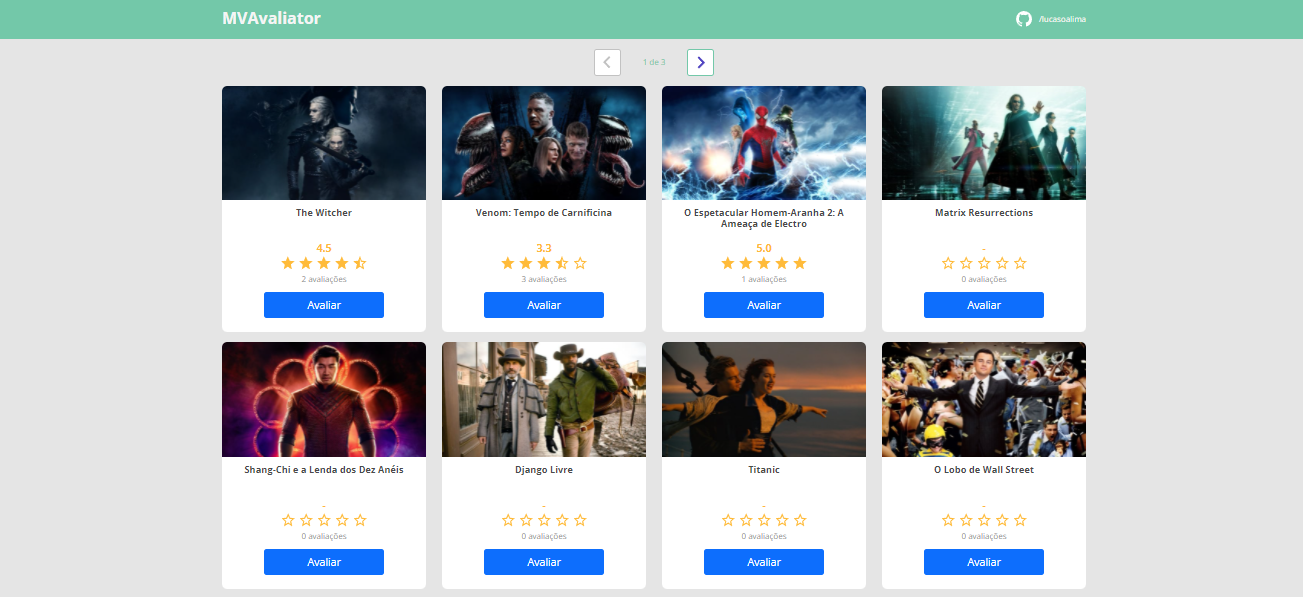
Task: Click the first star on Shang-Chi
Action: [x=288, y=520]
